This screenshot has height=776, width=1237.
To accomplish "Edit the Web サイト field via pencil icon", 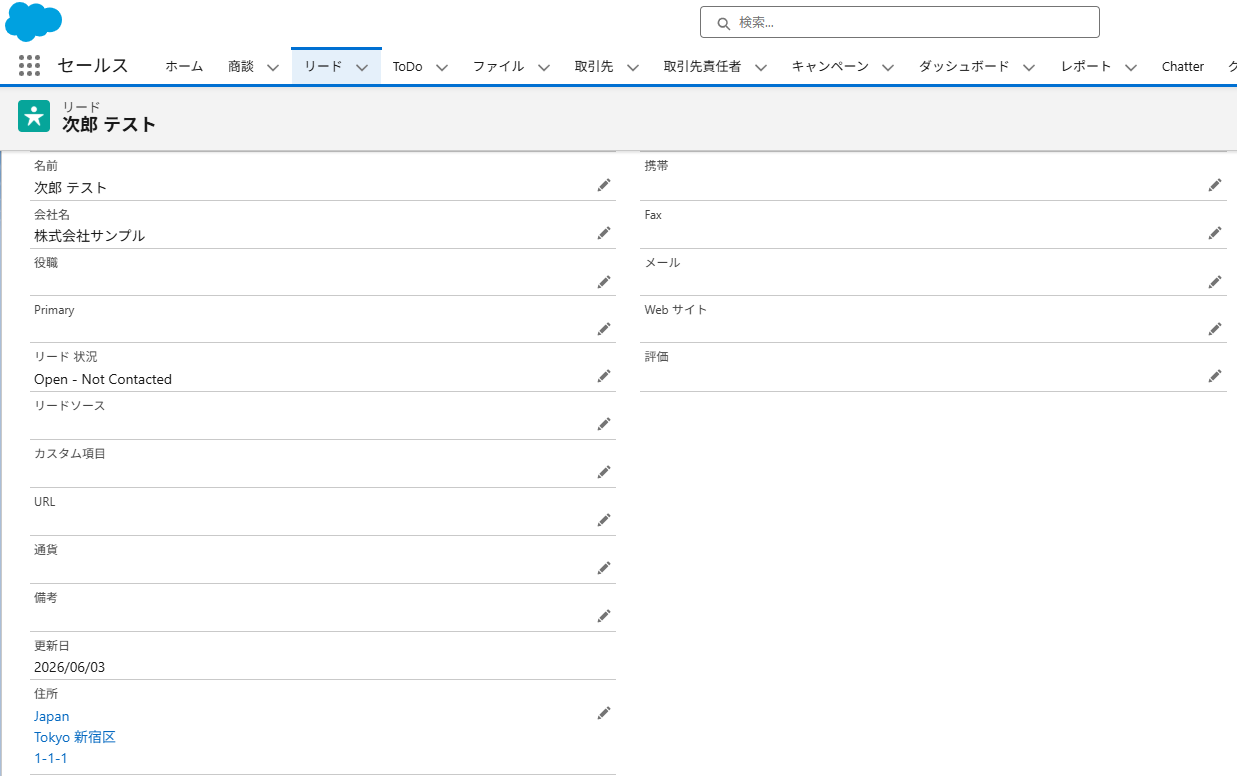I will click(x=1215, y=329).
